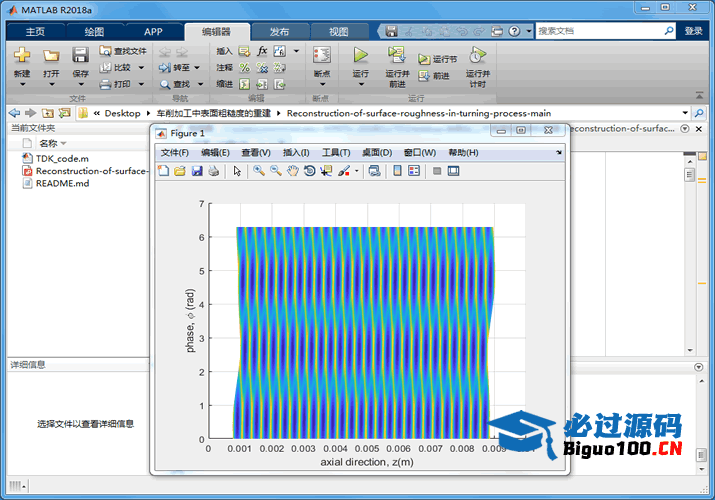Click the print figure icon in Figure 1
Screen dimensions: 715x500
tap(213, 171)
